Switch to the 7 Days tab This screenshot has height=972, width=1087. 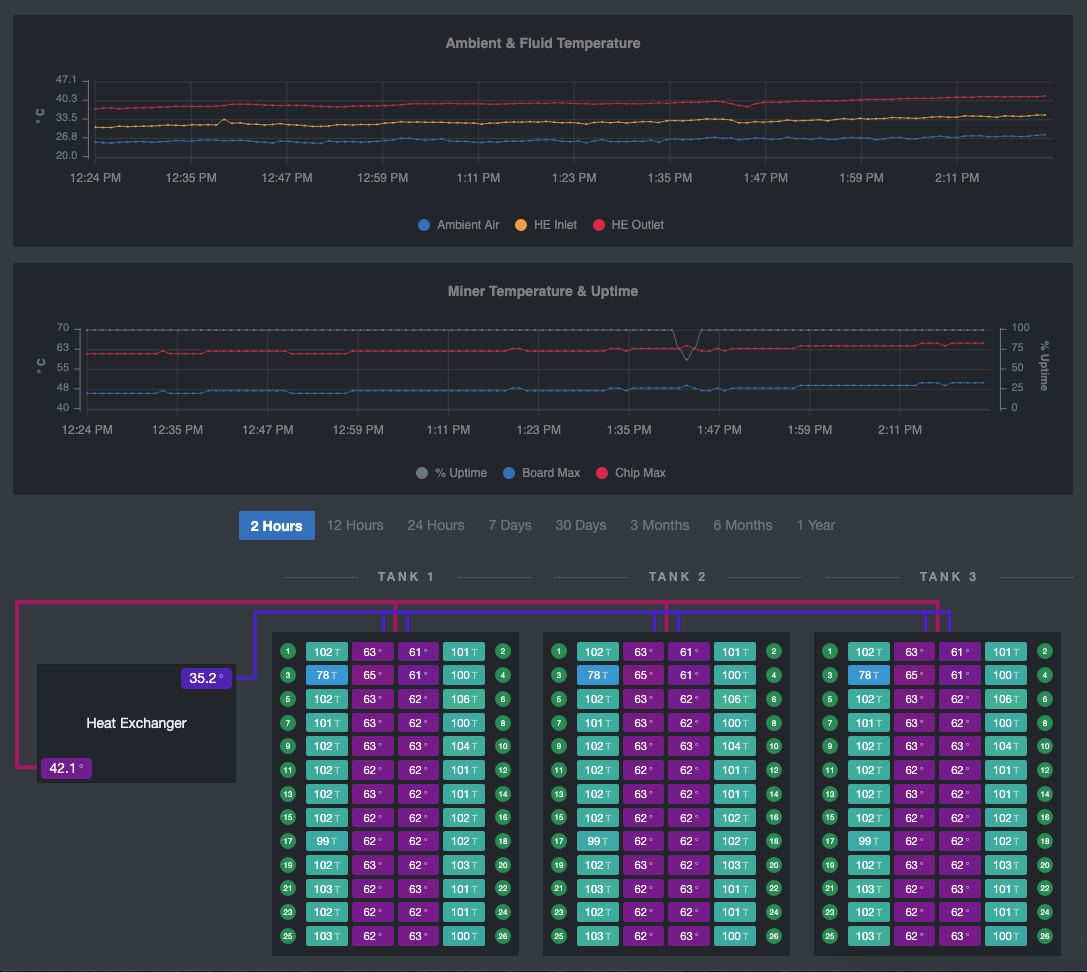(x=510, y=525)
